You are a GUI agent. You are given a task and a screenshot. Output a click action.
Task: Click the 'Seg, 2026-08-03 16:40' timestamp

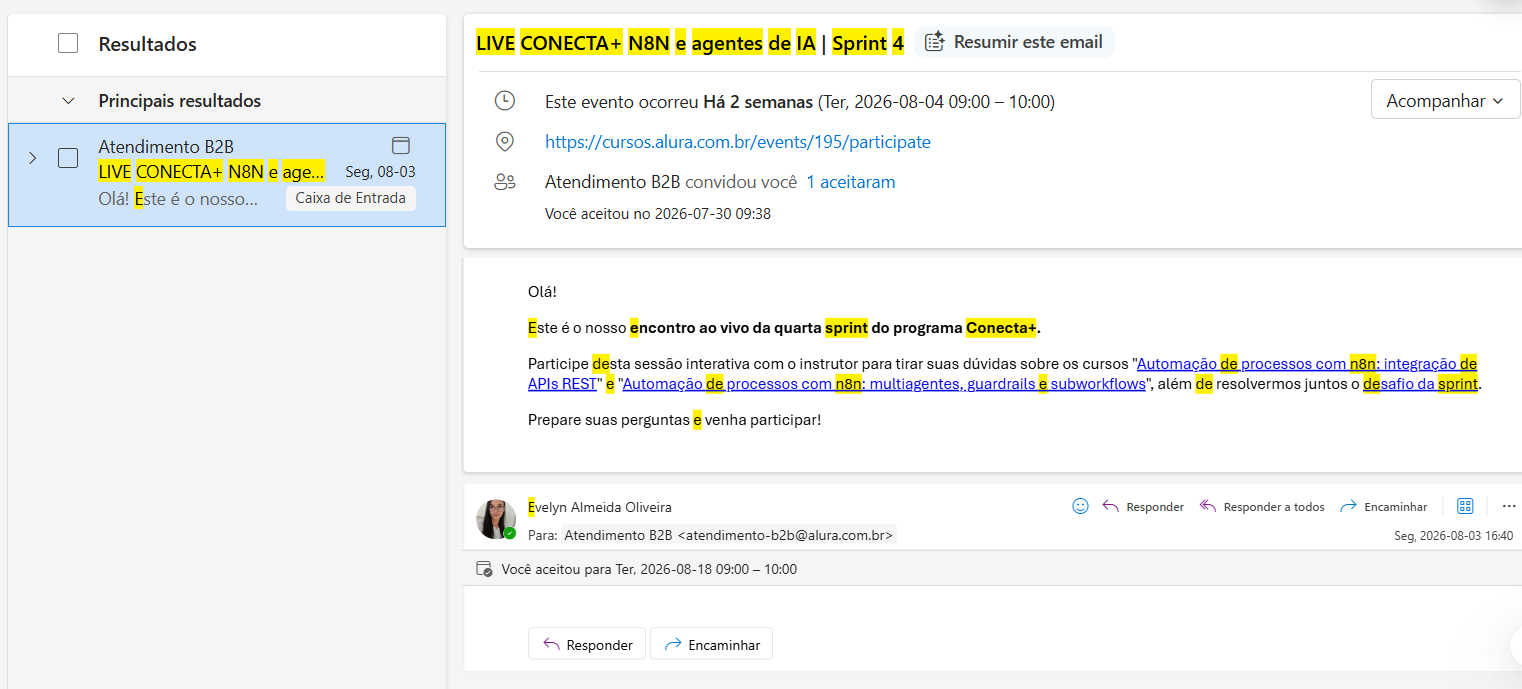point(1454,536)
